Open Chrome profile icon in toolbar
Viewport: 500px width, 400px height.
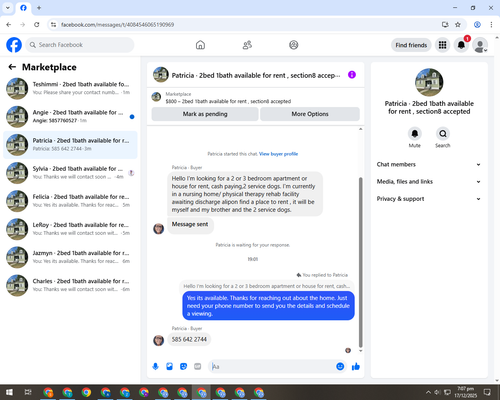pos(477,25)
